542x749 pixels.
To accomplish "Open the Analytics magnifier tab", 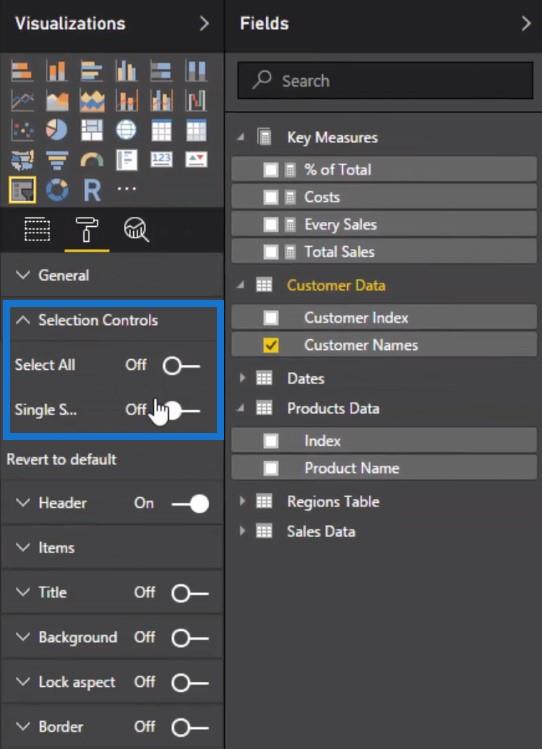I will [x=136, y=230].
